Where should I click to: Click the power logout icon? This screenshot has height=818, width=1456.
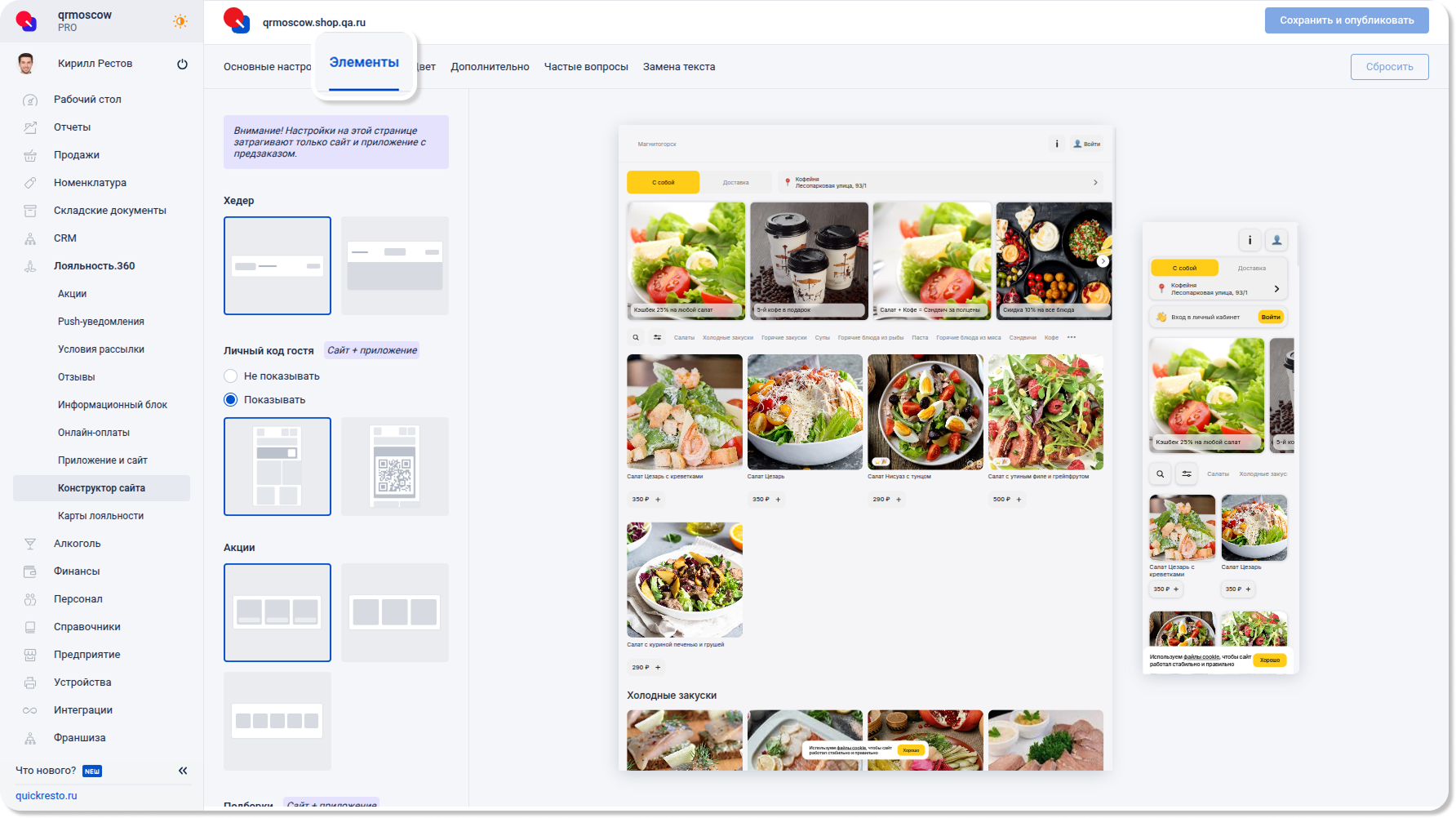point(182,64)
